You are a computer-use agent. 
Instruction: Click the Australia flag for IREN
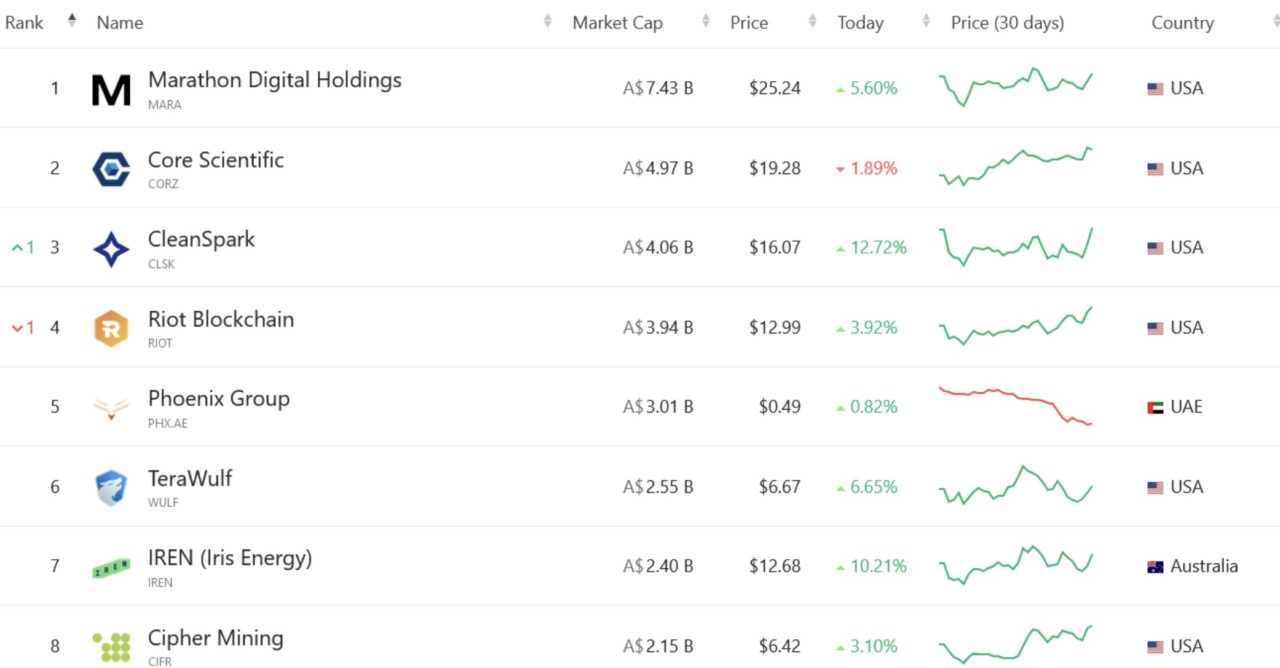click(1153, 566)
